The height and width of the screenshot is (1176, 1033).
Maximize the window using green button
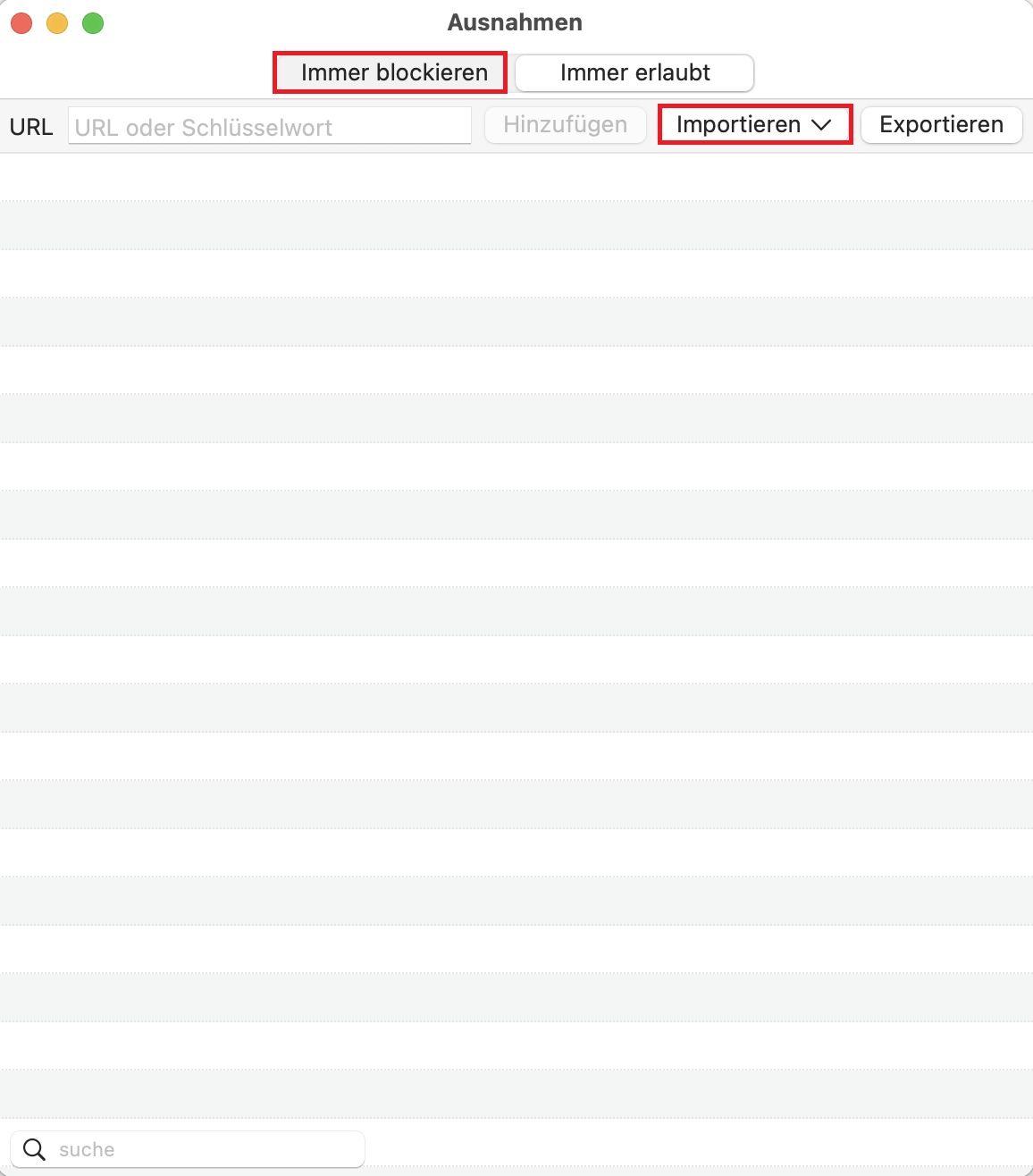click(x=93, y=23)
